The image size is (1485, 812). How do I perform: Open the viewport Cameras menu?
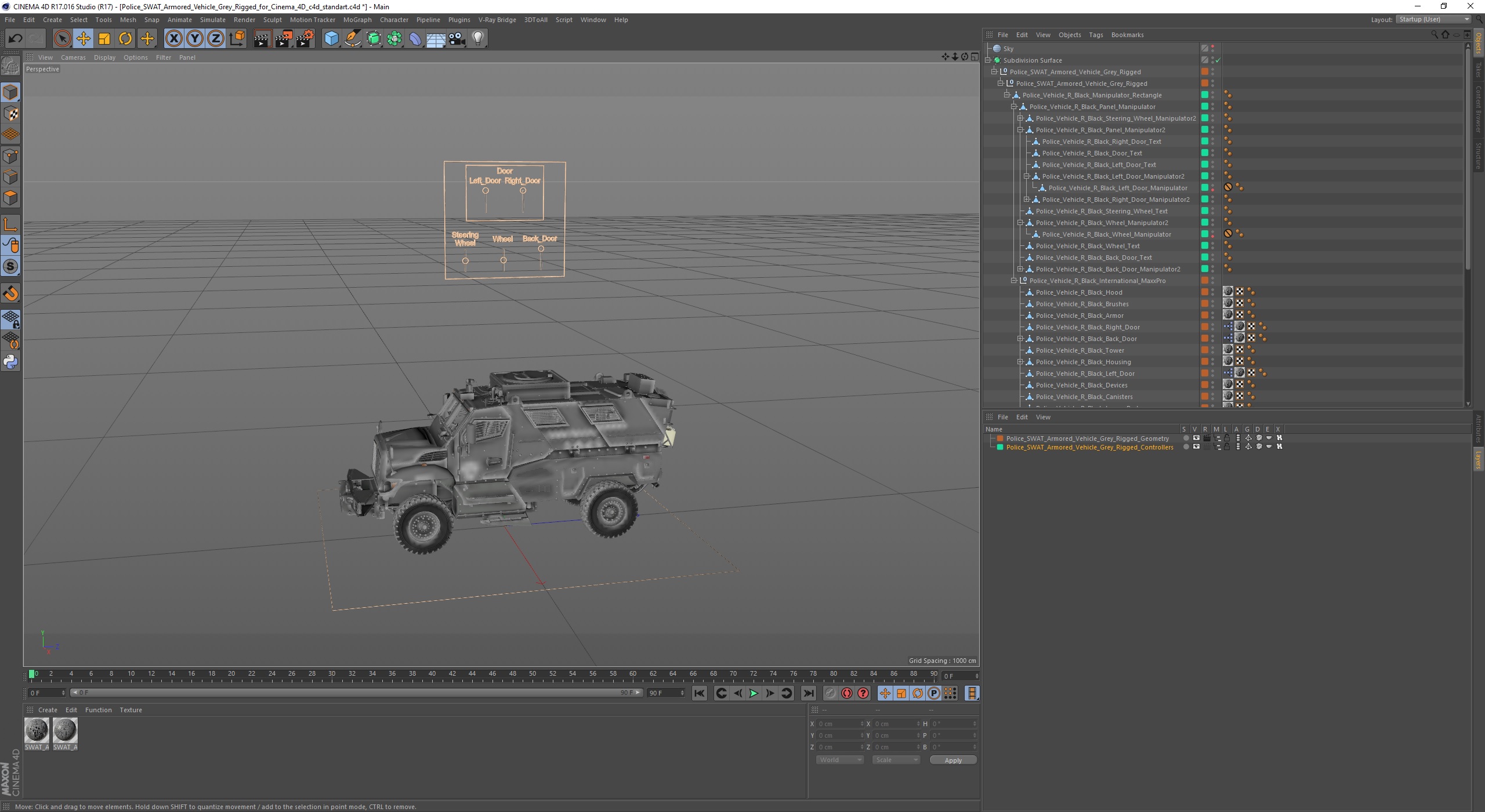point(73,57)
